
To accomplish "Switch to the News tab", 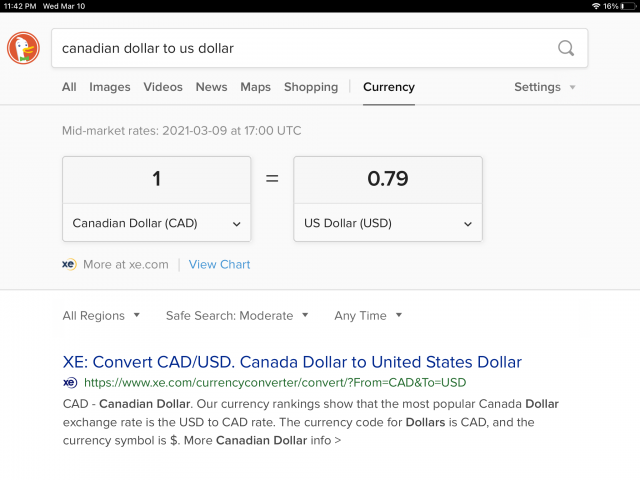I will click(211, 87).
